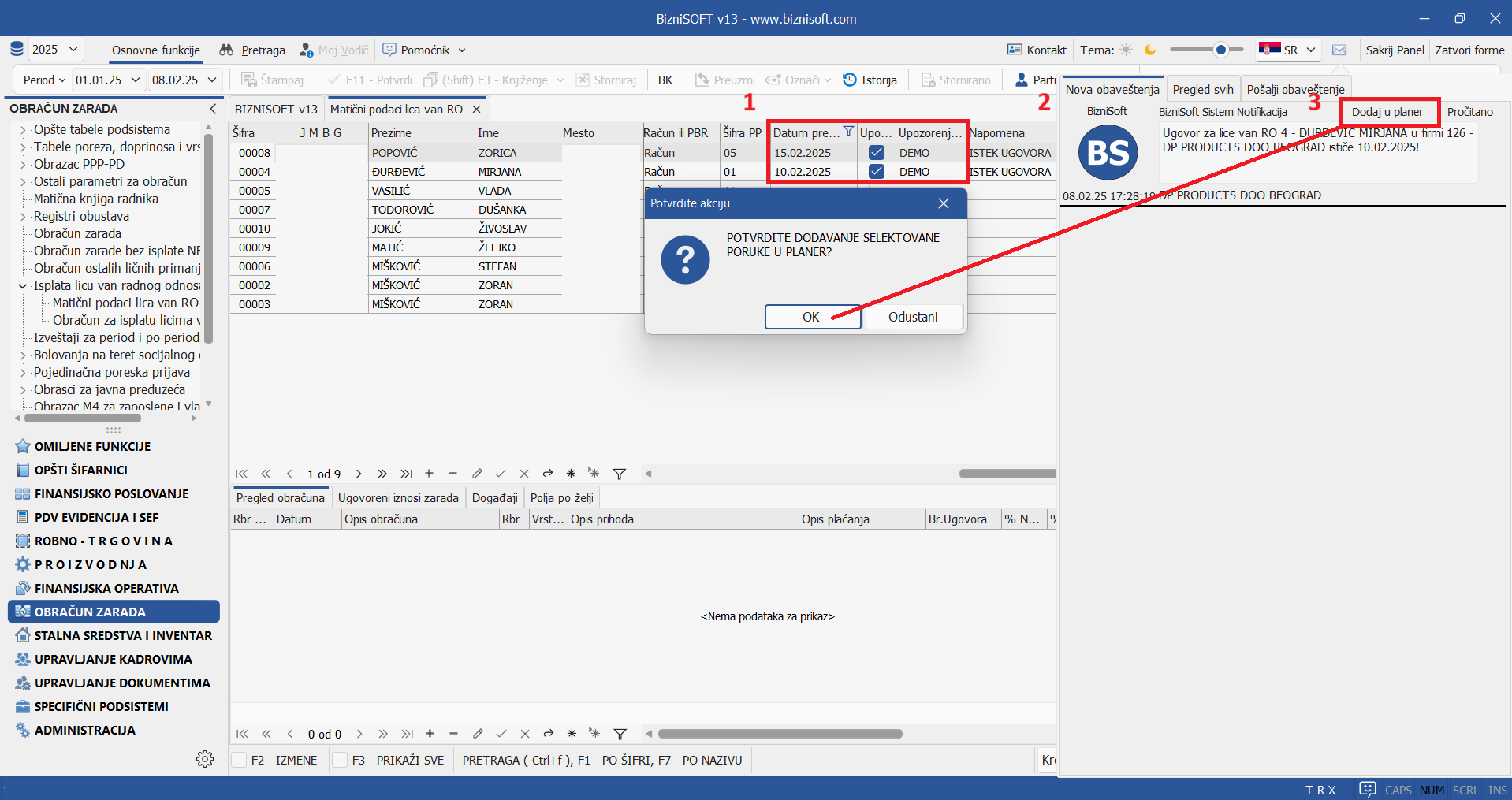Uncheck the warning checkbox for POPOVIĆ row

pos(876,153)
